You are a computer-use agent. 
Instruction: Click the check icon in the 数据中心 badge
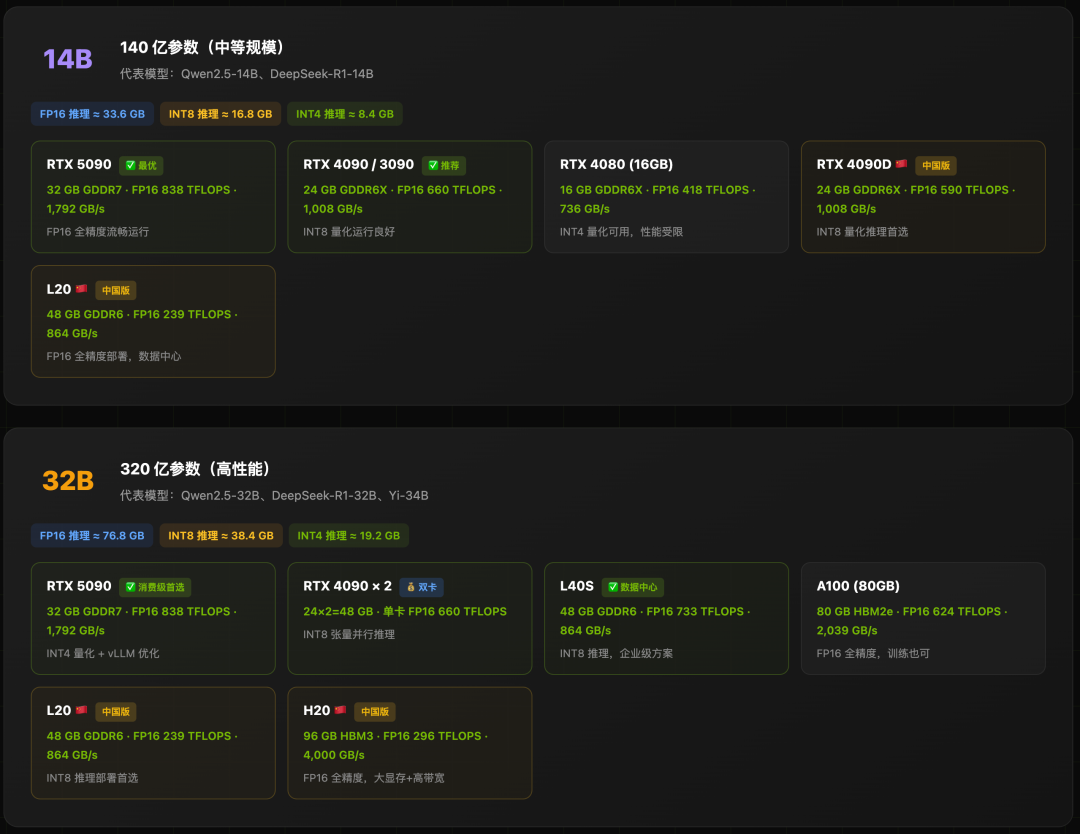coord(613,587)
